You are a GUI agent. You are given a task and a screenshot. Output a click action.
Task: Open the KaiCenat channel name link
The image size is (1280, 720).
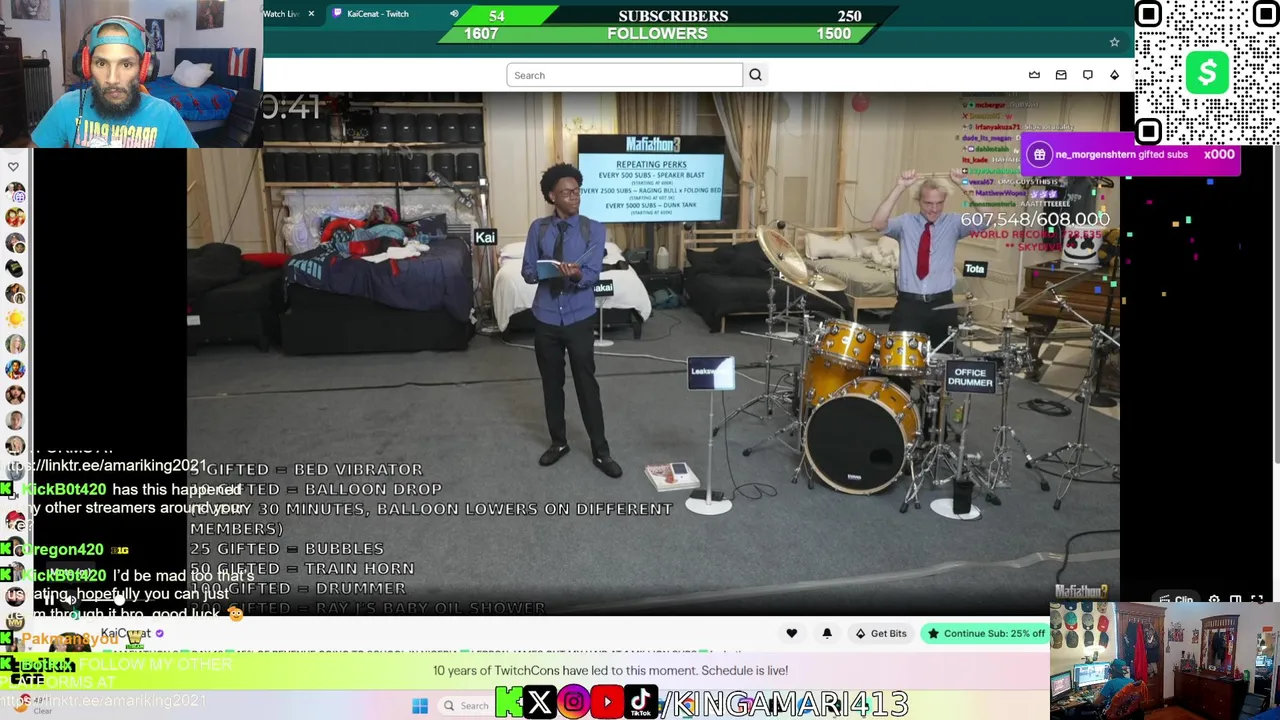[x=125, y=633]
